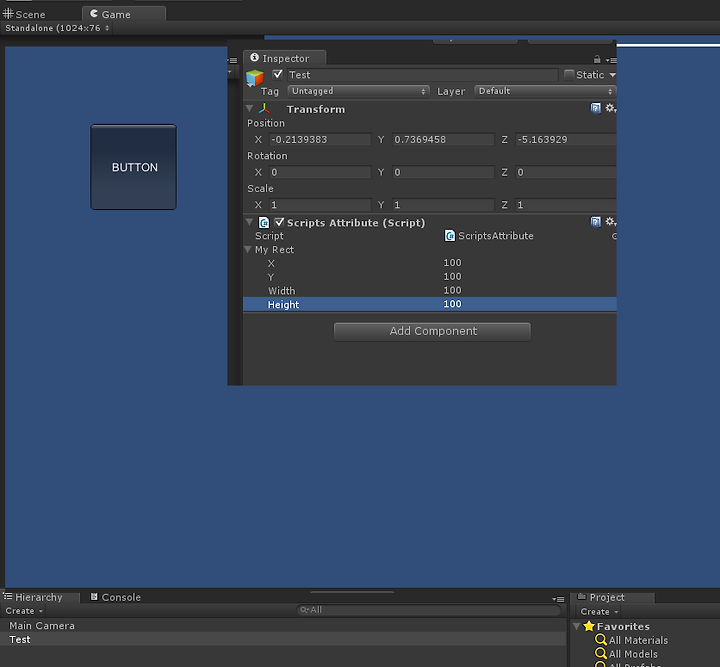Toggle the Test object active checkbox
The image size is (720, 667).
point(277,74)
